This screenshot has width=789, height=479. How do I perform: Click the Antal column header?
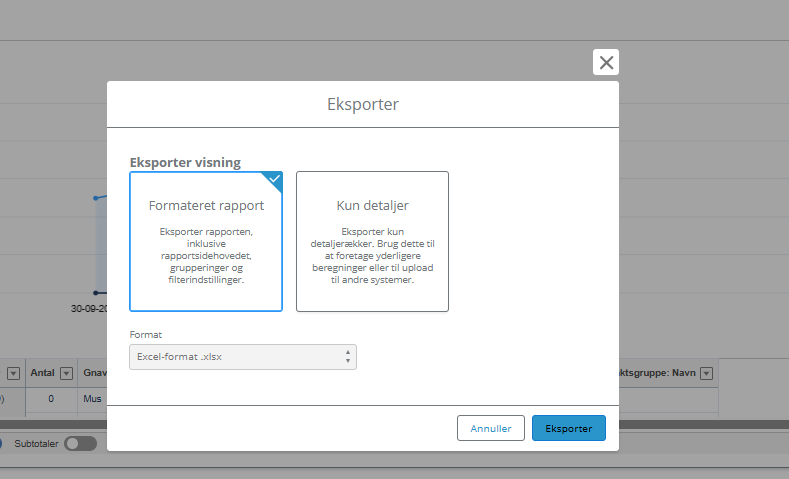click(x=42, y=374)
